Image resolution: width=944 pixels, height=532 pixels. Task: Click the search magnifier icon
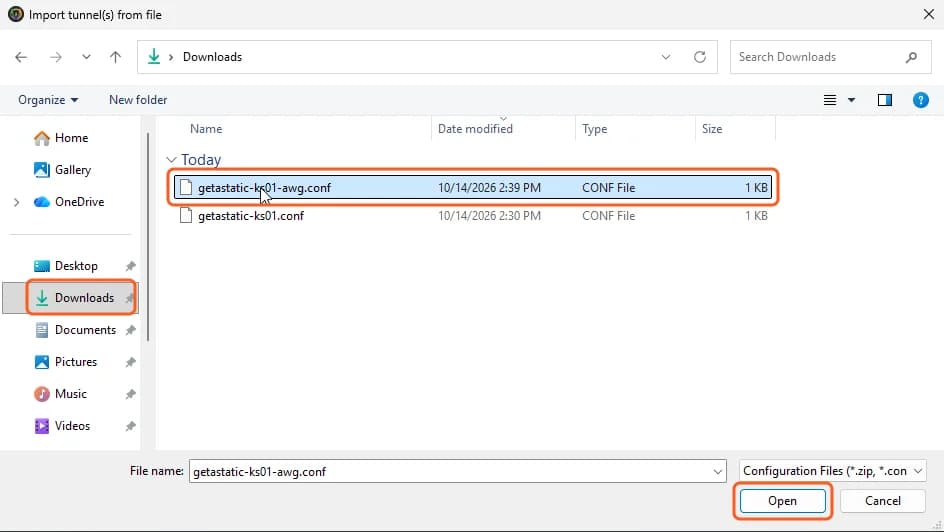pyautogui.click(x=911, y=57)
